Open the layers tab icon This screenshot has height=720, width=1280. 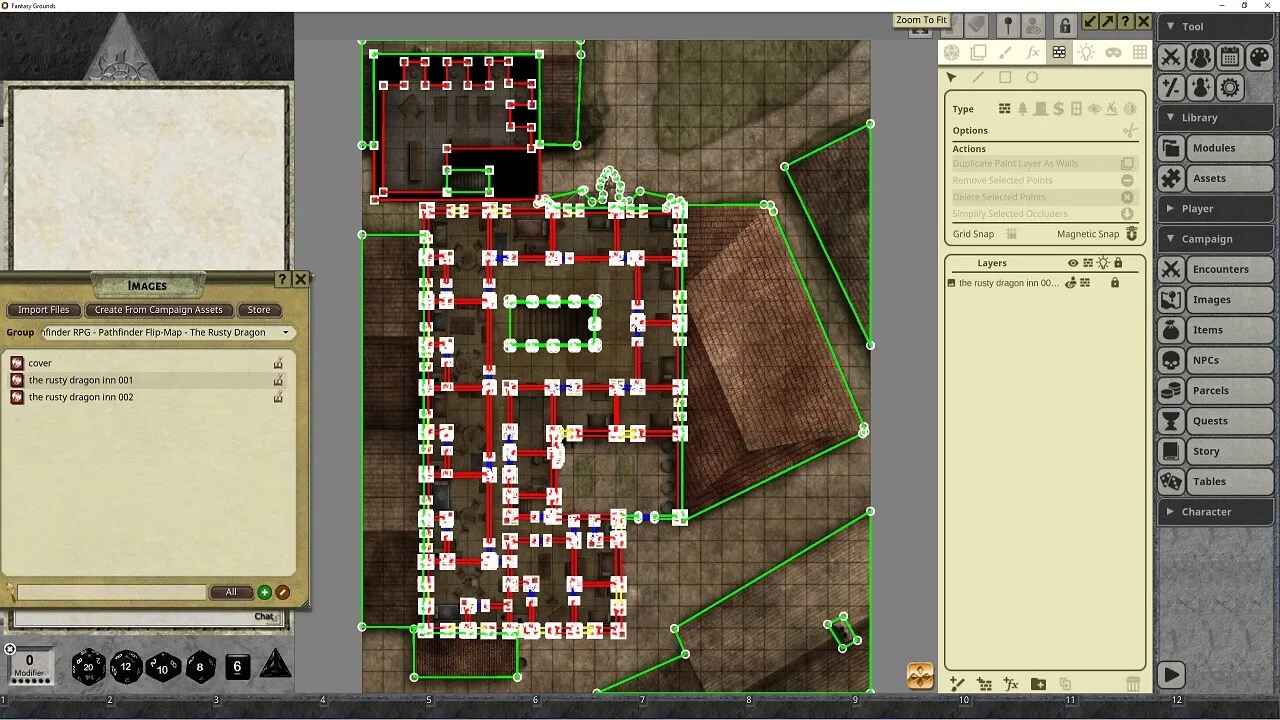tap(978, 52)
